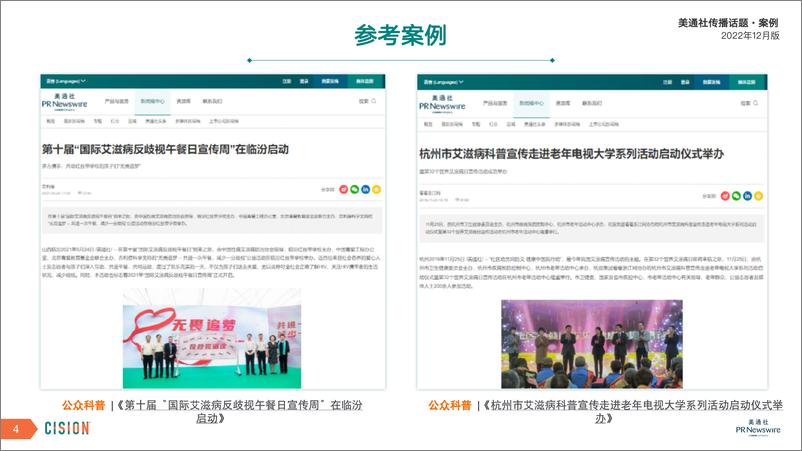Click the PR Newswire logo on left page

point(64,102)
